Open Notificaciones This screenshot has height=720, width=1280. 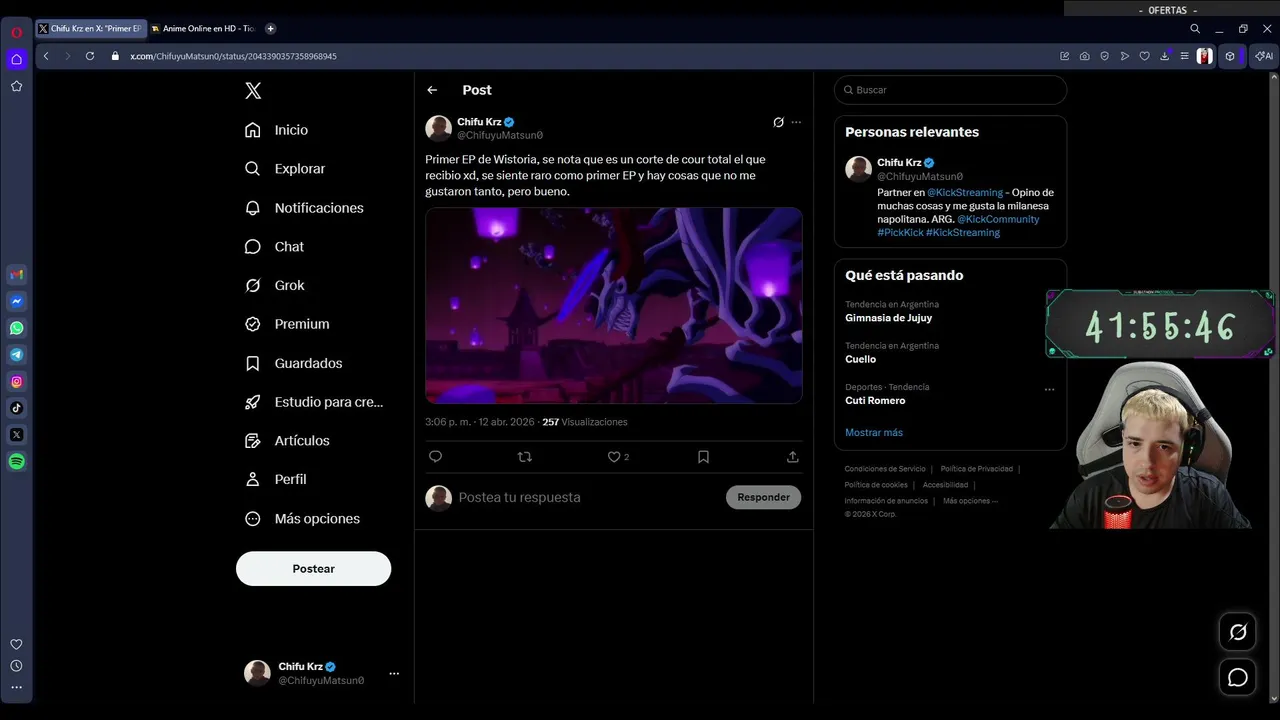(x=305, y=208)
